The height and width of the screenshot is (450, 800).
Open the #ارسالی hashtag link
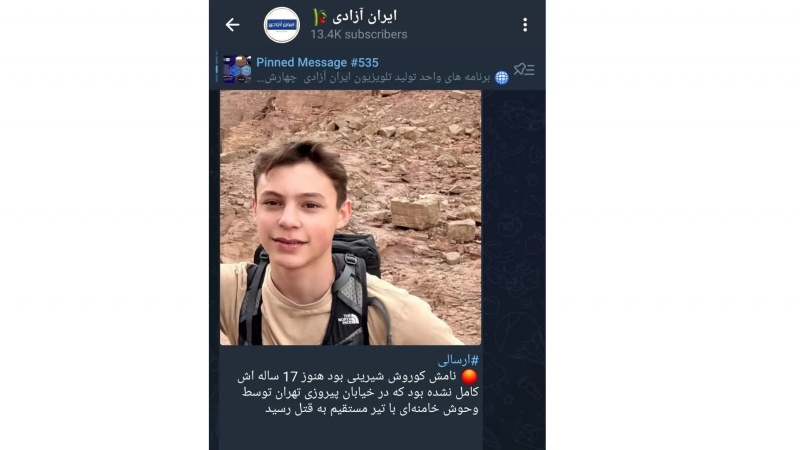click(458, 360)
